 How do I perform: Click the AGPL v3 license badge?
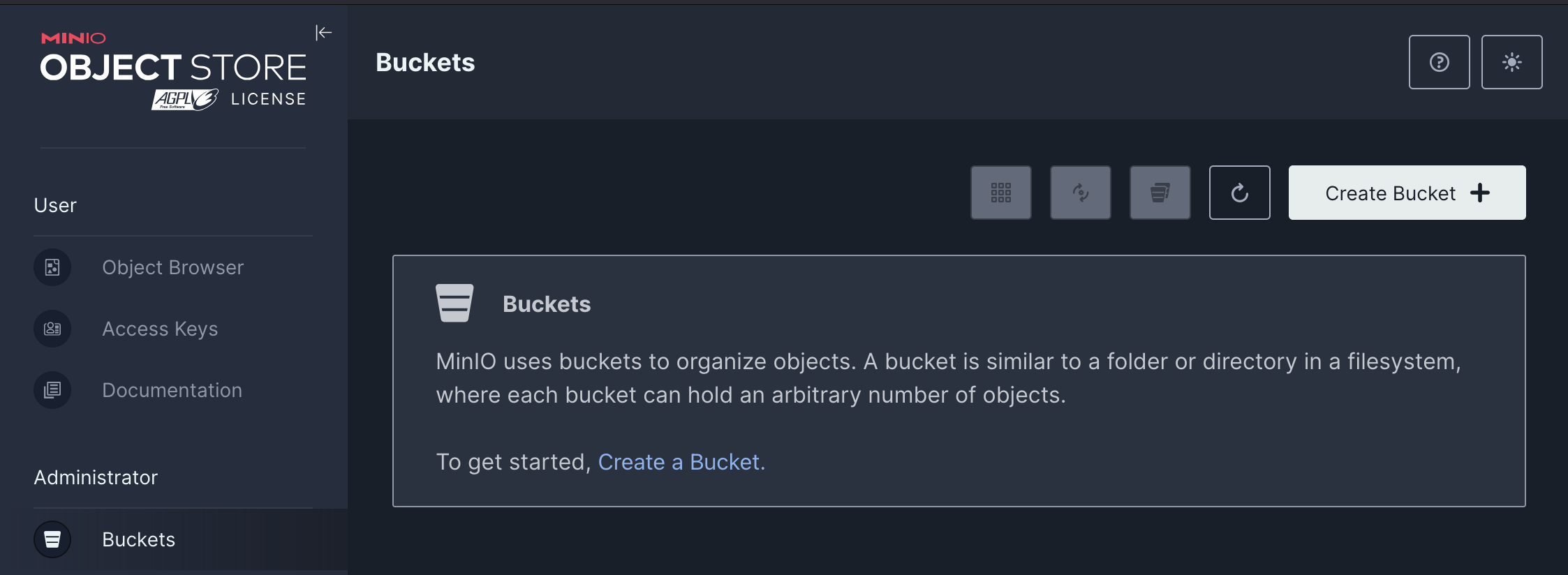coord(183,98)
